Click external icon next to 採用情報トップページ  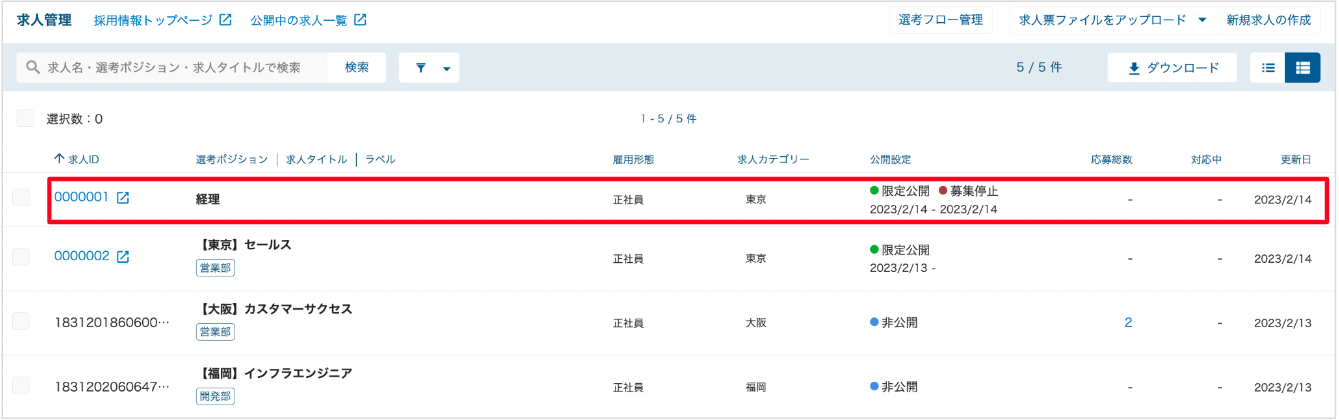coord(225,19)
